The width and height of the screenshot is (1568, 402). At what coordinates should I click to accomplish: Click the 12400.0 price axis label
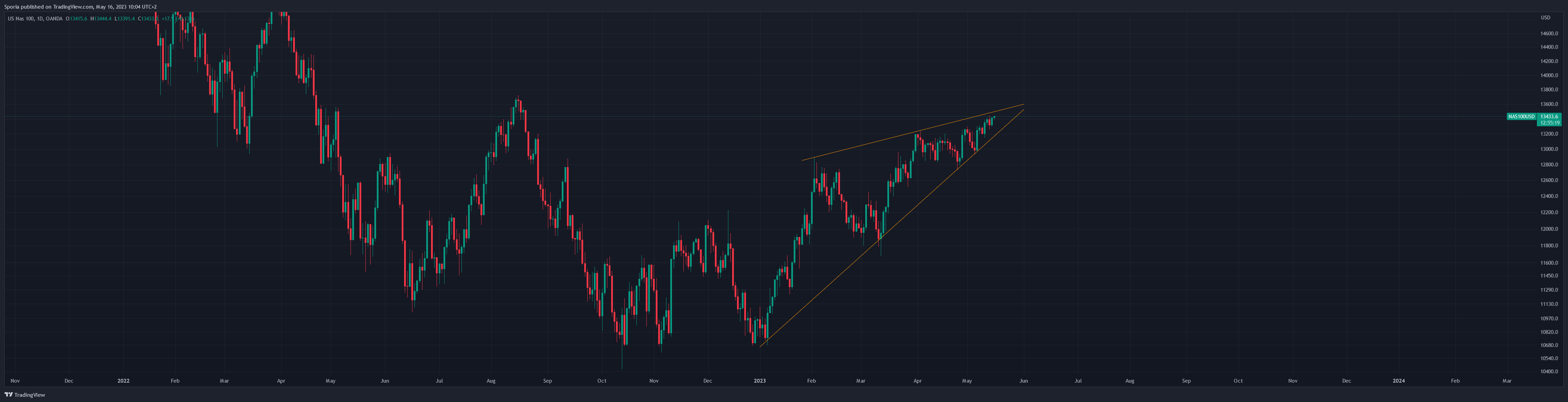1549,196
